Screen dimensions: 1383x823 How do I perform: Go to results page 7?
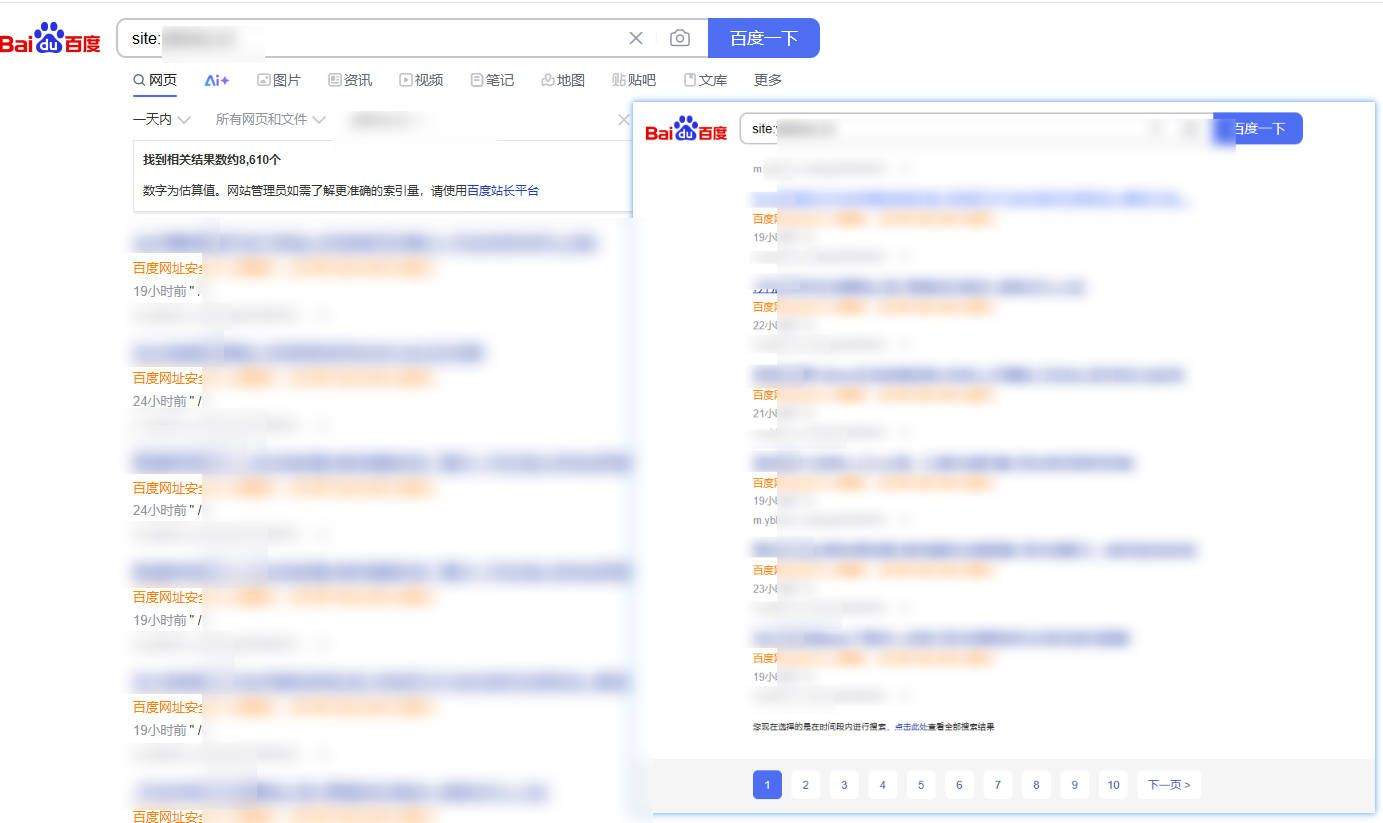pos(997,785)
